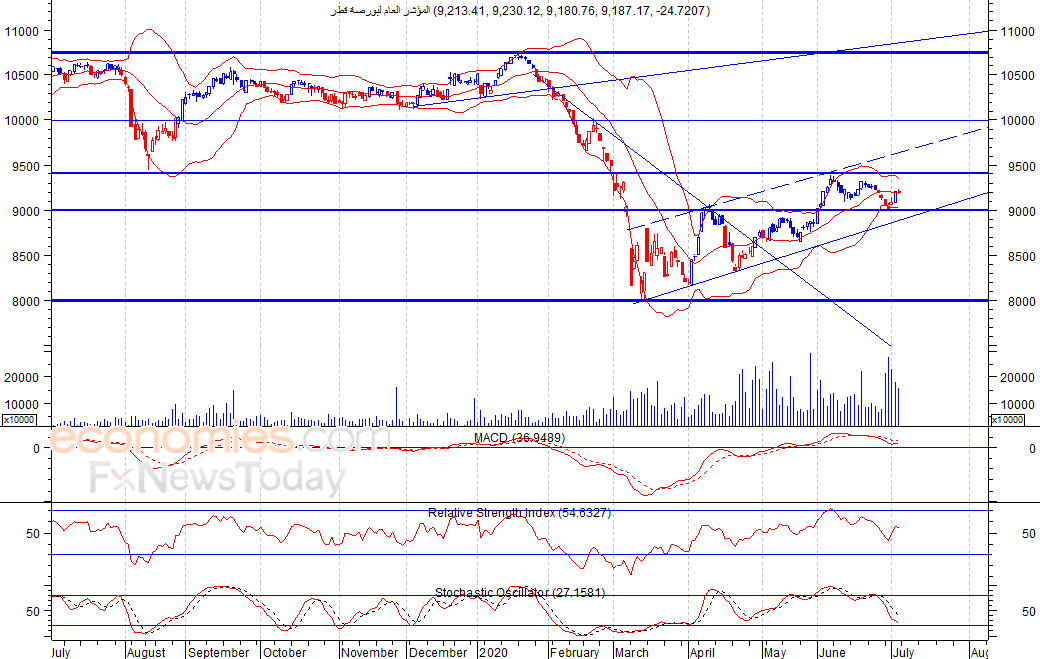Screen dimensions: 1040x659
Task: Click the November label on the time axis
Action: (370, 652)
